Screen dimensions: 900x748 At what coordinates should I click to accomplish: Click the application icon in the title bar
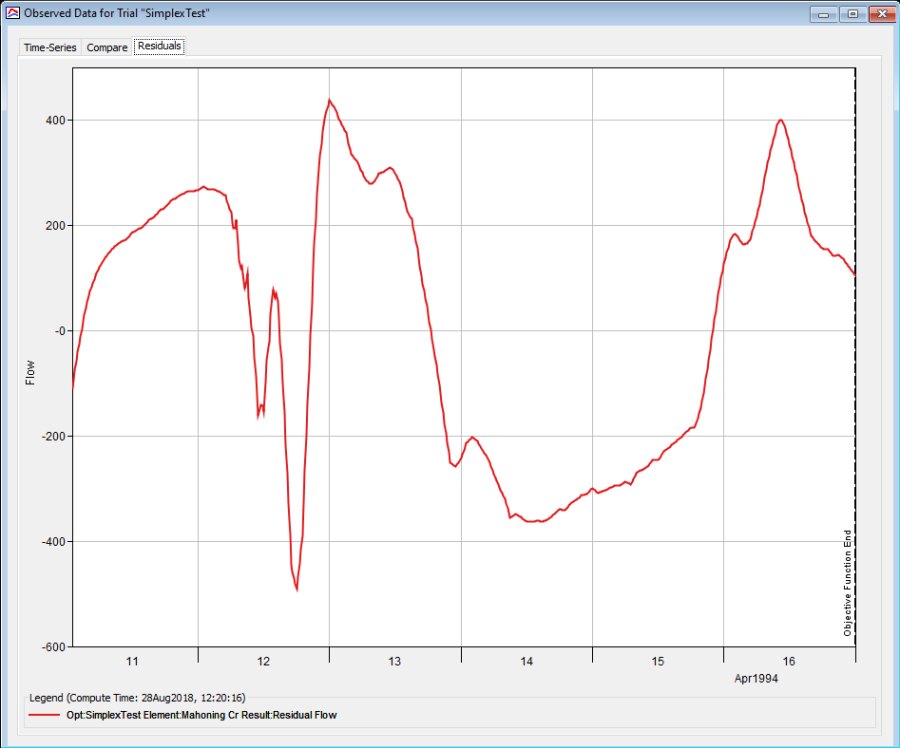point(13,14)
